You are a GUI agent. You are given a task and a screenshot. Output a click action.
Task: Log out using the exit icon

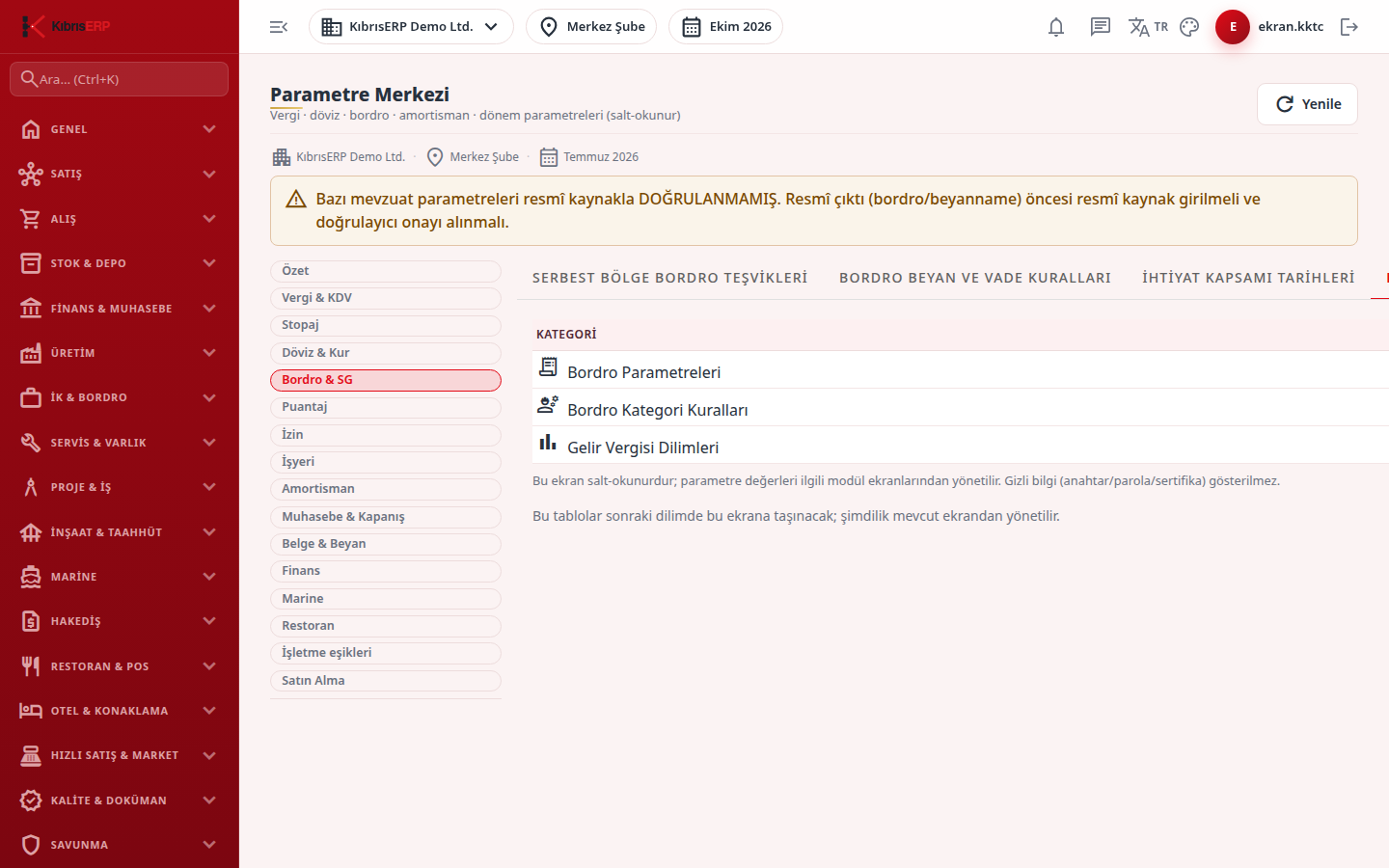(1349, 27)
